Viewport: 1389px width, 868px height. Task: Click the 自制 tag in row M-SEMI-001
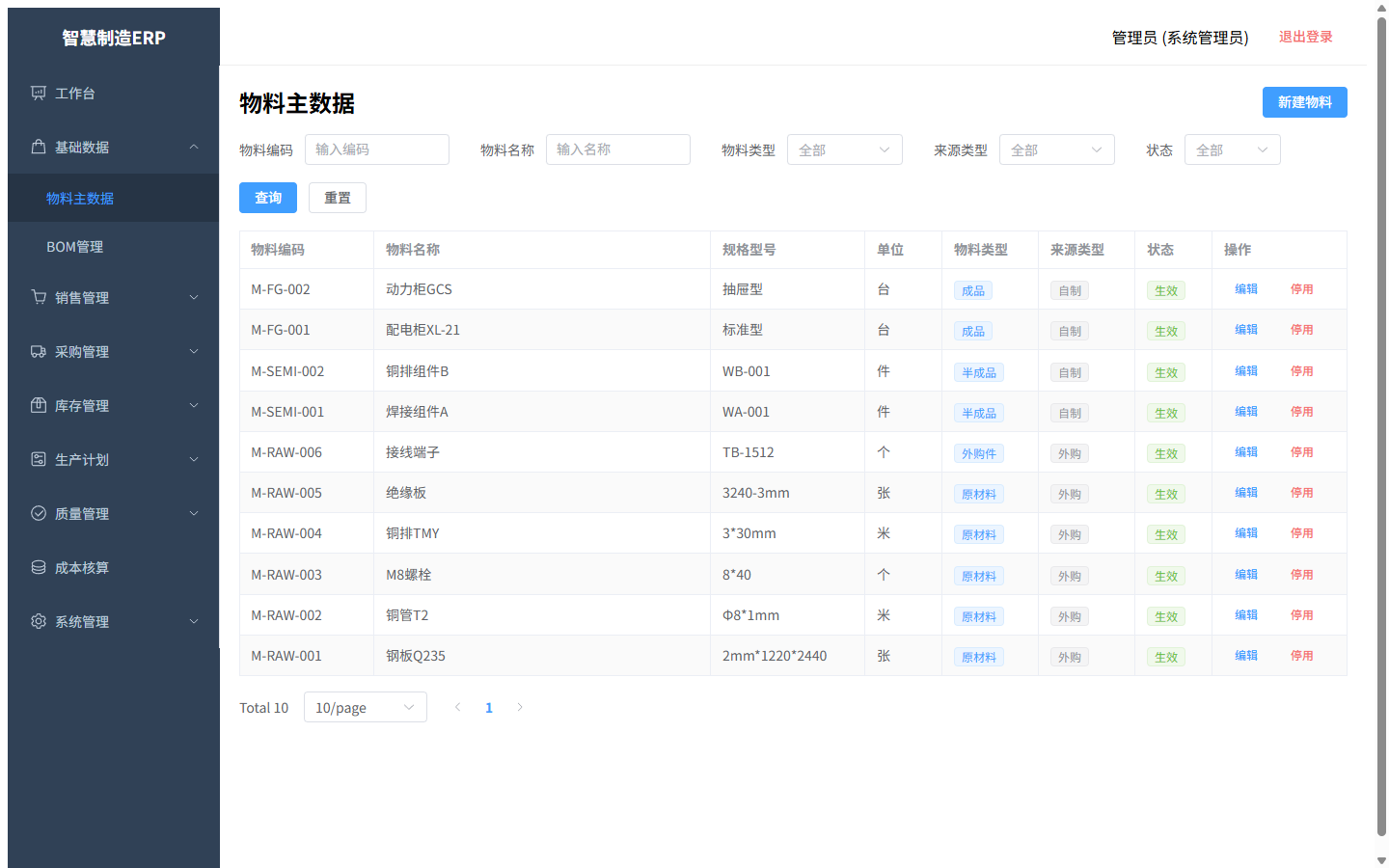pyautogui.click(x=1070, y=413)
